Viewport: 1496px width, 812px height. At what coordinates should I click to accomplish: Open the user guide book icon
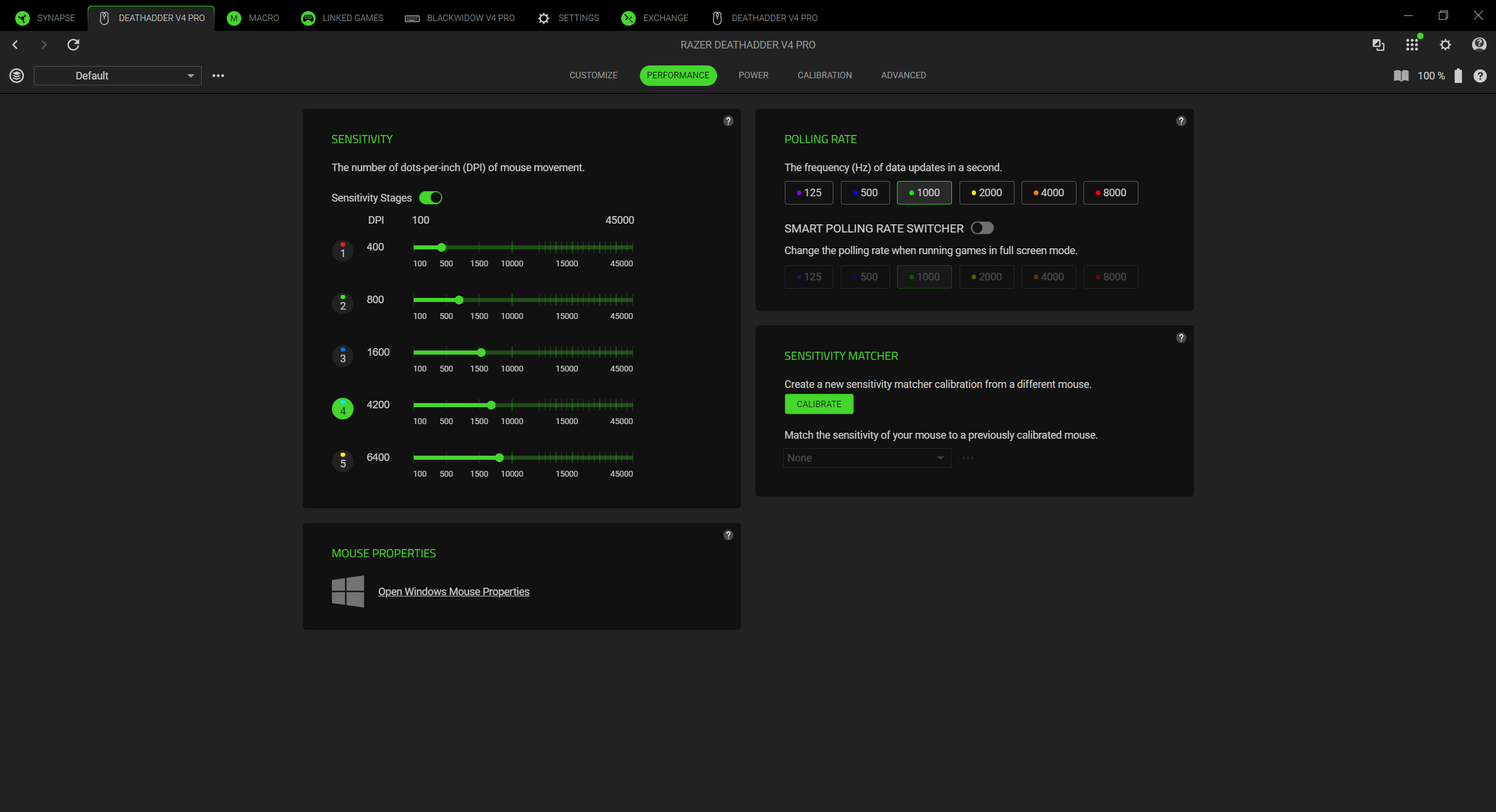pos(1401,75)
